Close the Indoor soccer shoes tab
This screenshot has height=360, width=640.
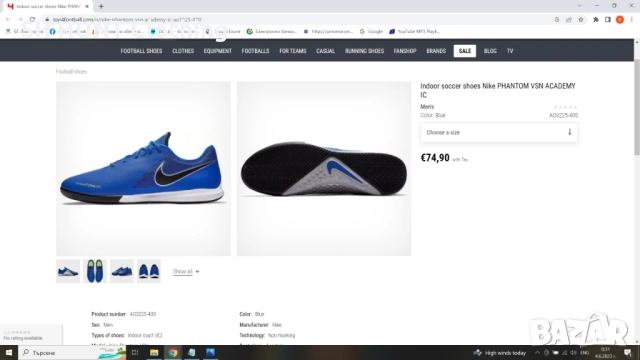pos(87,6)
